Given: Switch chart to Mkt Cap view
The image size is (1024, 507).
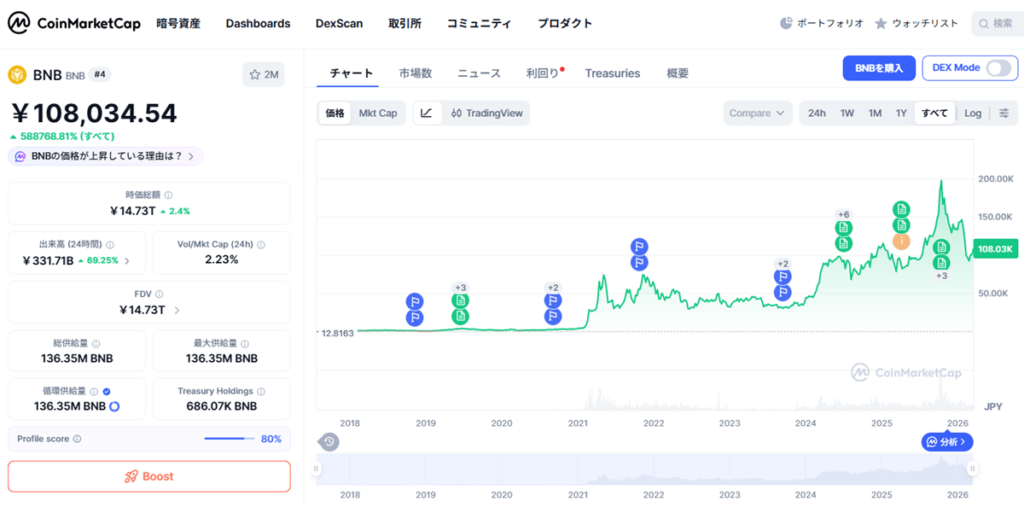Looking at the screenshot, I should pos(378,113).
